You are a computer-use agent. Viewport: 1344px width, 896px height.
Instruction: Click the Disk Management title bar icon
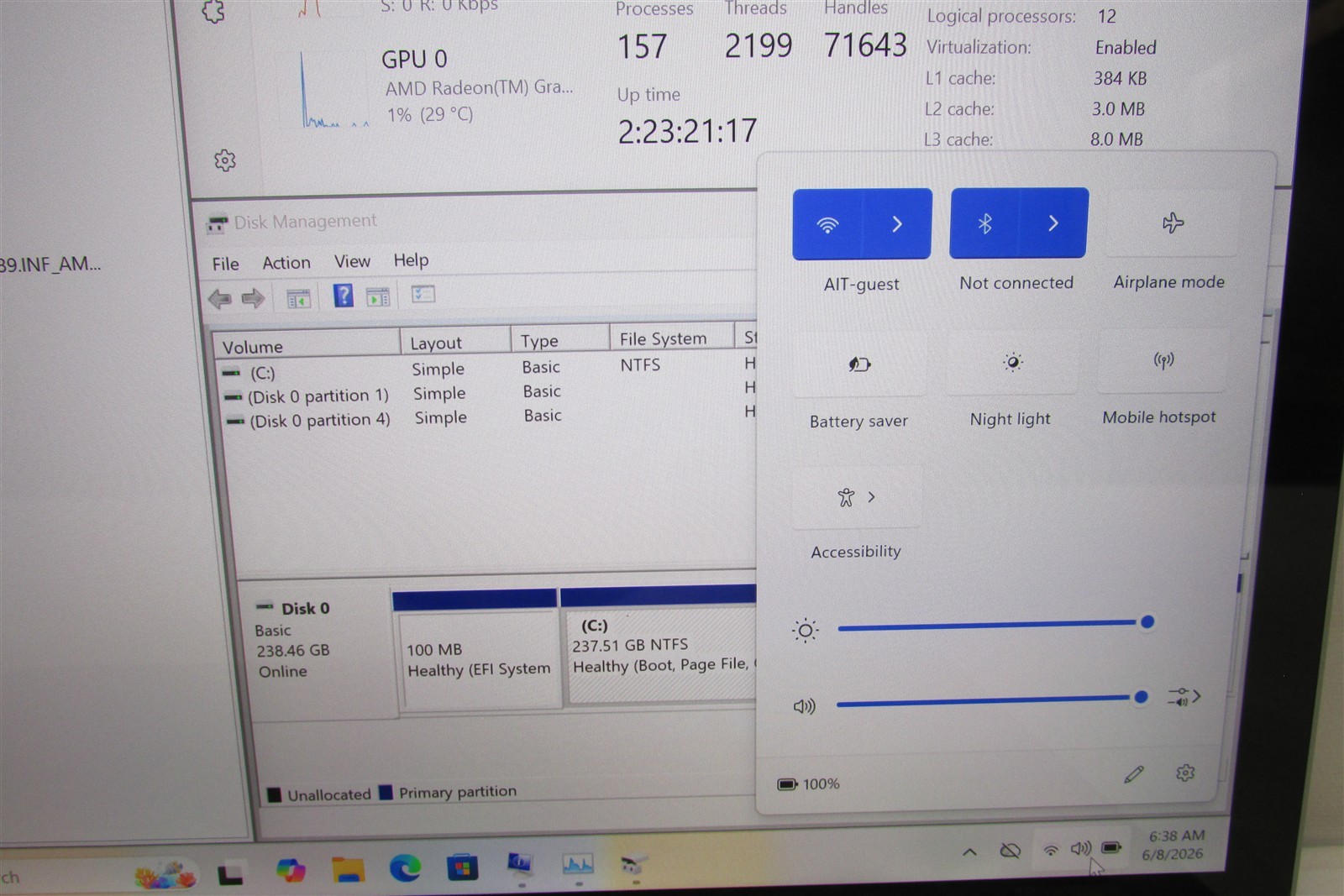[217, 224]
